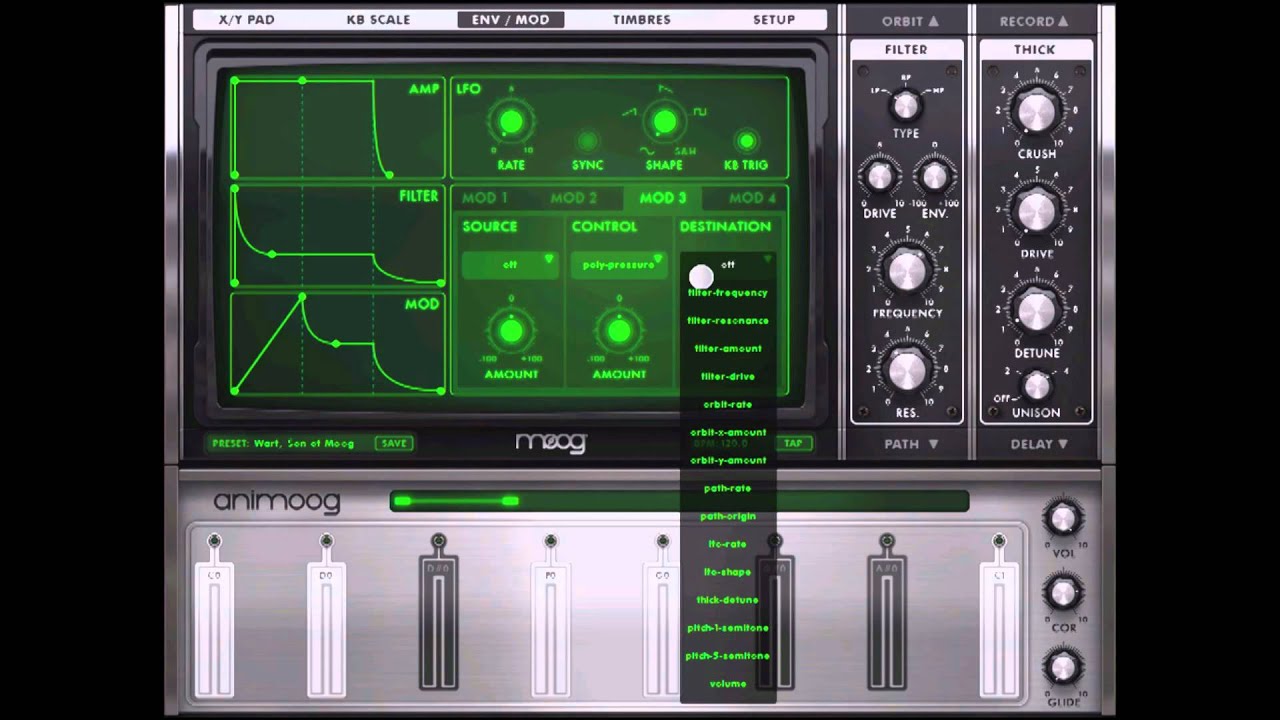Click the filter TYPE knob
Image resolution: width=1280 pixels, height=720 pixels.
[x=906, y=105]
